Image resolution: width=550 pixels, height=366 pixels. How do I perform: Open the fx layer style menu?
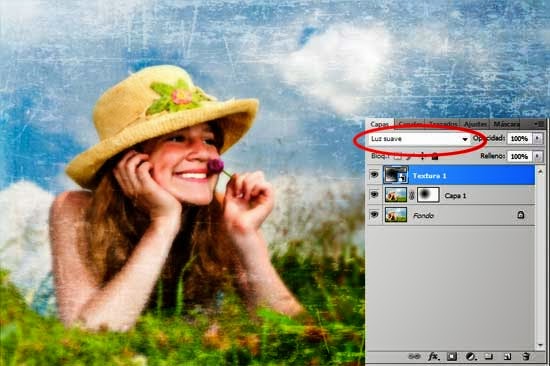[434, 357]
